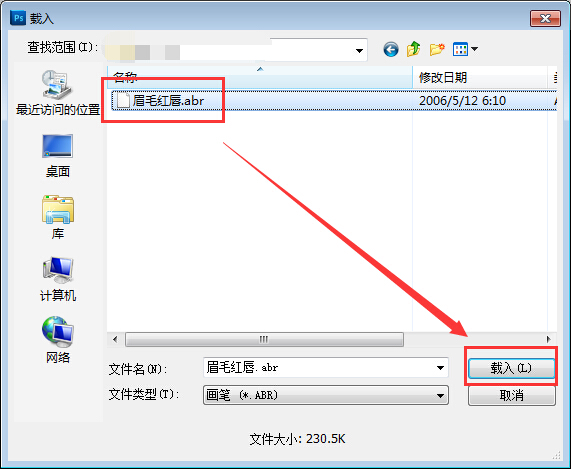
Task: Select the file 眉毛红唇.abr
Action: tap(168, 100)
